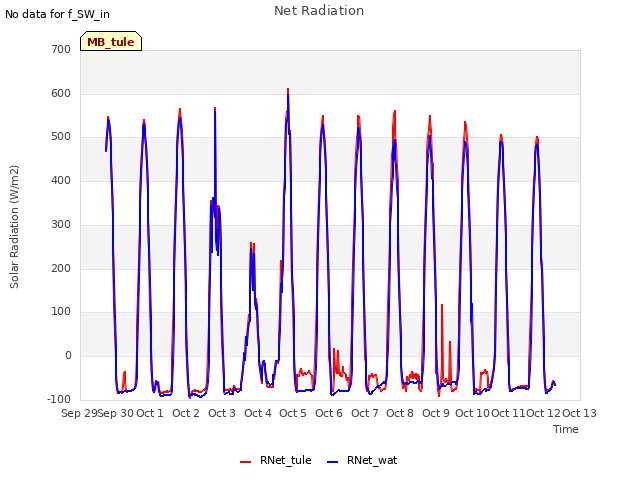Click the 200 y-axis tick label
640x480 pixels.
pyautogui.click(x=61, y=268)
